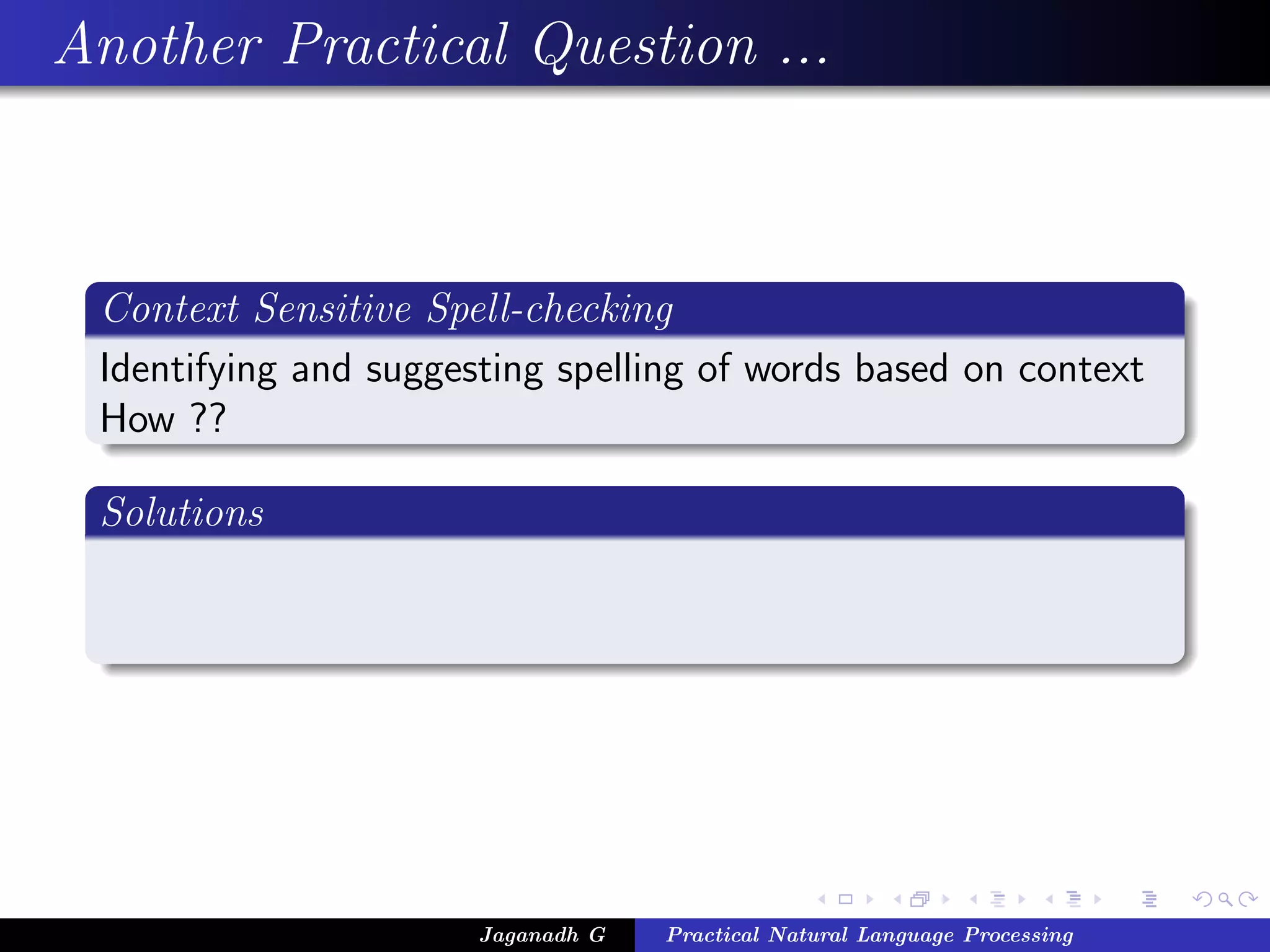The width and height of the screenshot is (1270, 952).
Task: Click the stacked frames navigation icon
Action: click(x=920, y=899)
